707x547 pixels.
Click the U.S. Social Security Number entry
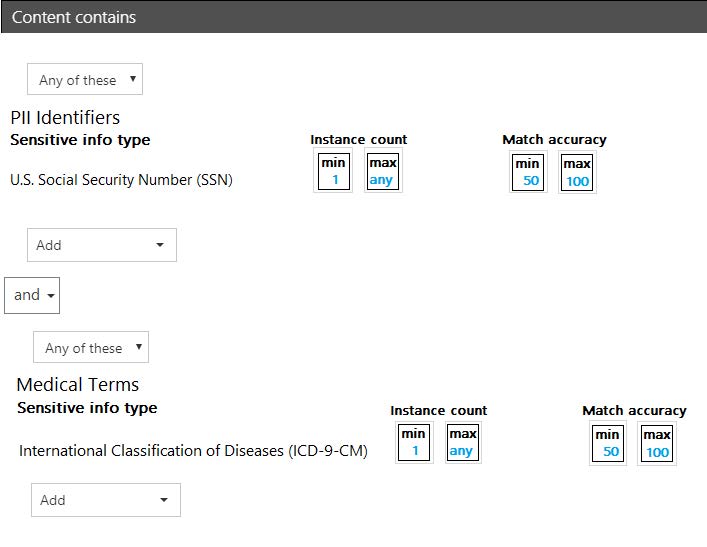[x=121, y=180]
